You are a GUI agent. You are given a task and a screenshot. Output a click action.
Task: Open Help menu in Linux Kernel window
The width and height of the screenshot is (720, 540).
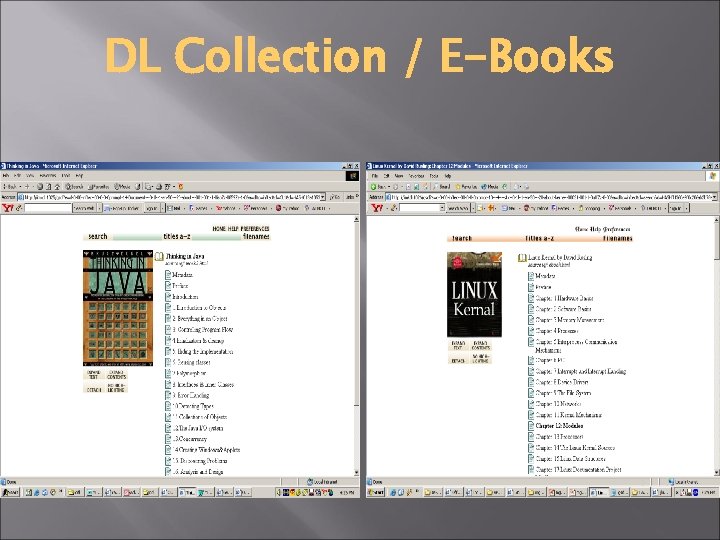point(448,176)
